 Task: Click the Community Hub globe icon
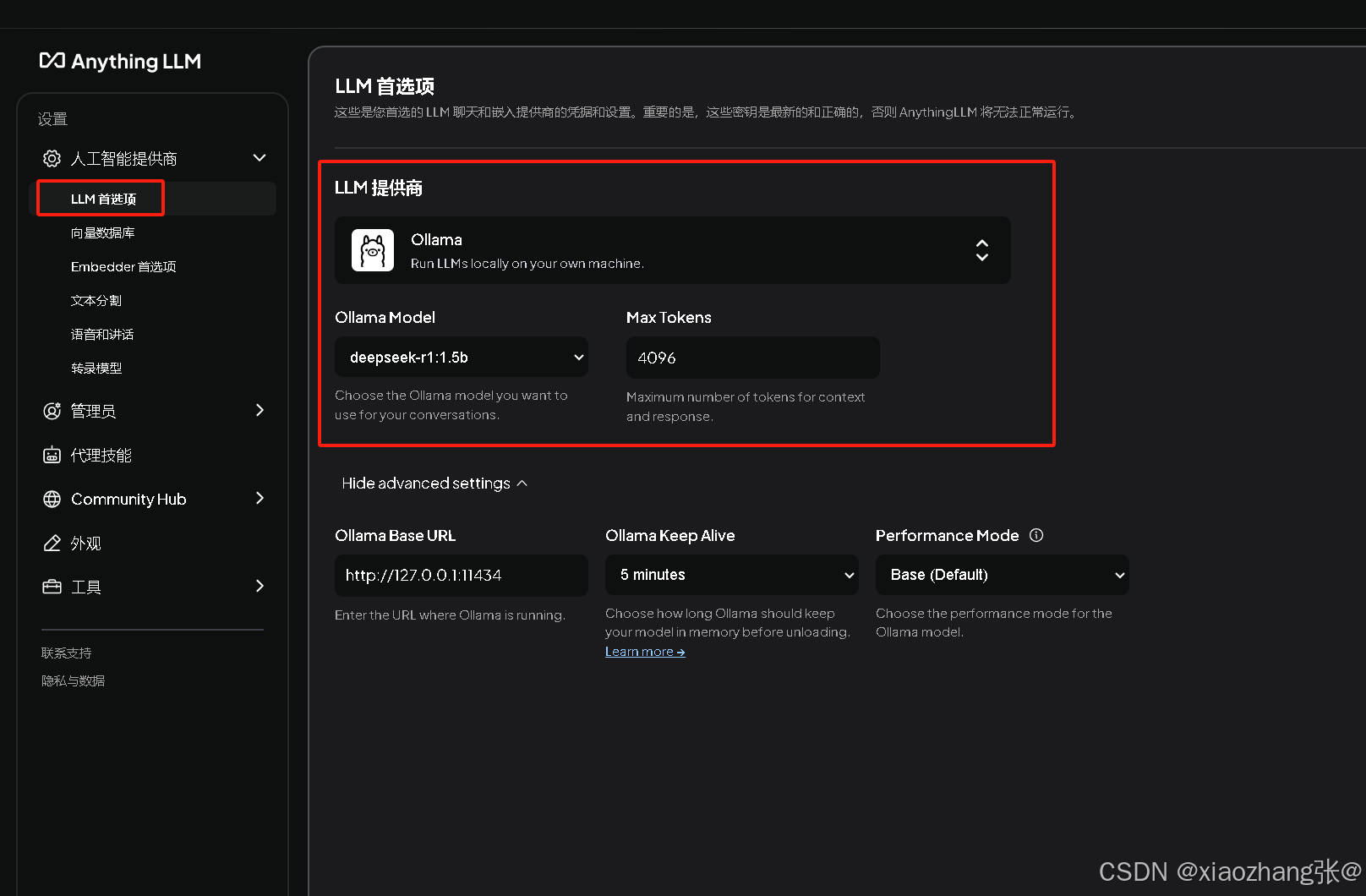click(x=51, y=499)
